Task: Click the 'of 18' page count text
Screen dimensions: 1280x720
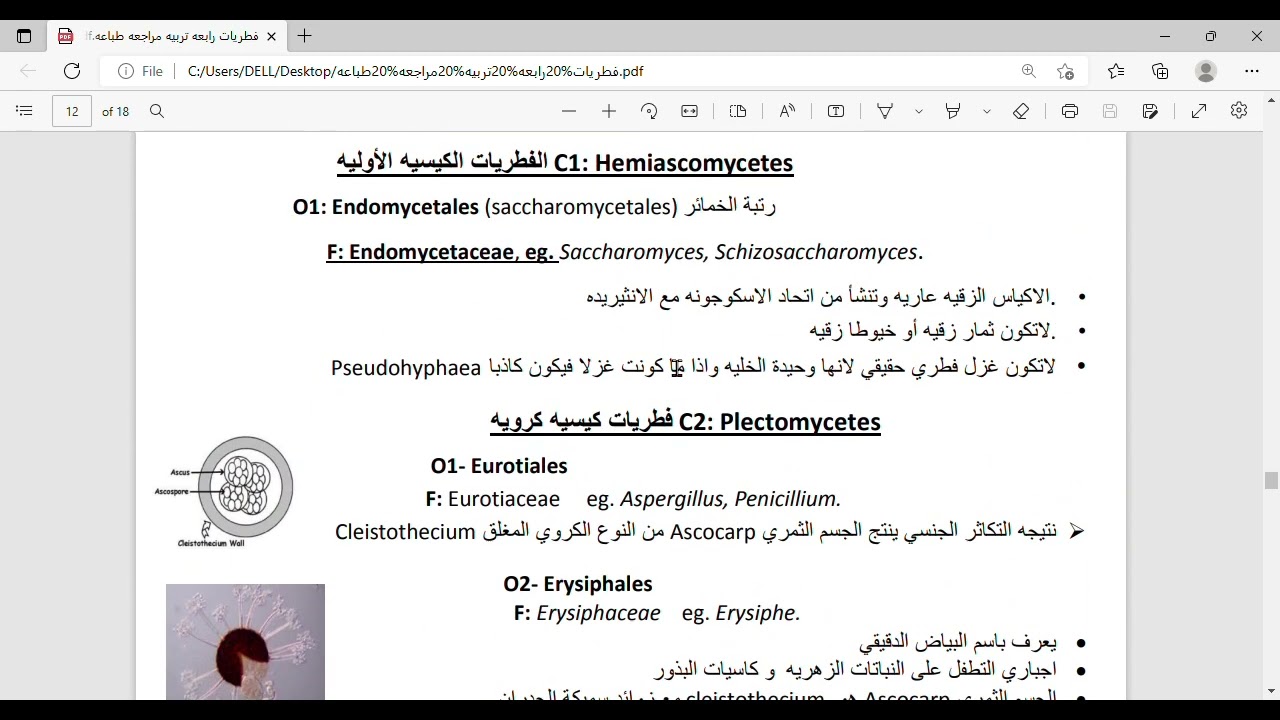Action: tap(116, 111)
